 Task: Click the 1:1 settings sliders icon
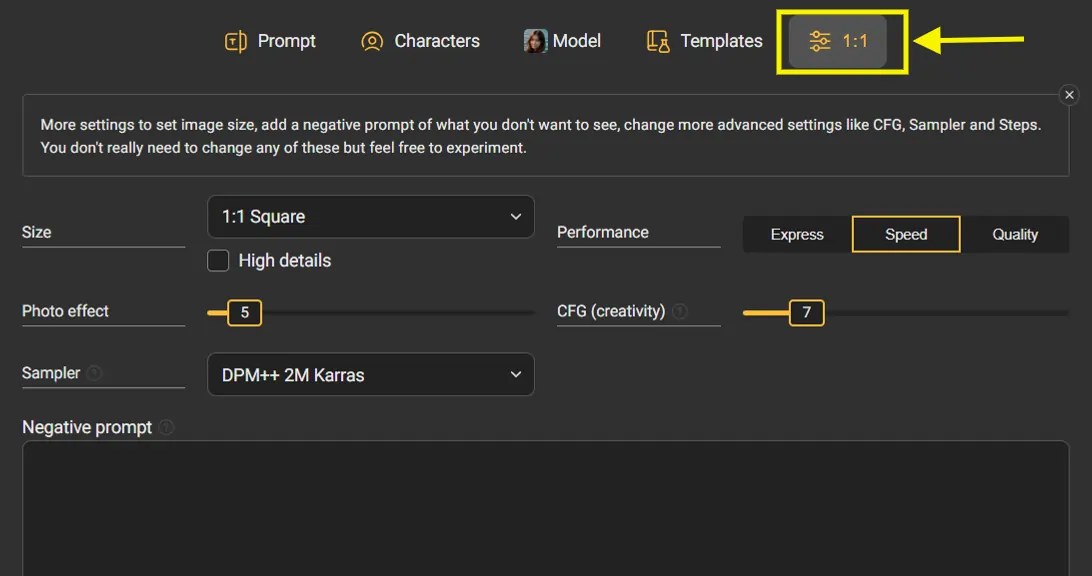[x=820, y=41]
